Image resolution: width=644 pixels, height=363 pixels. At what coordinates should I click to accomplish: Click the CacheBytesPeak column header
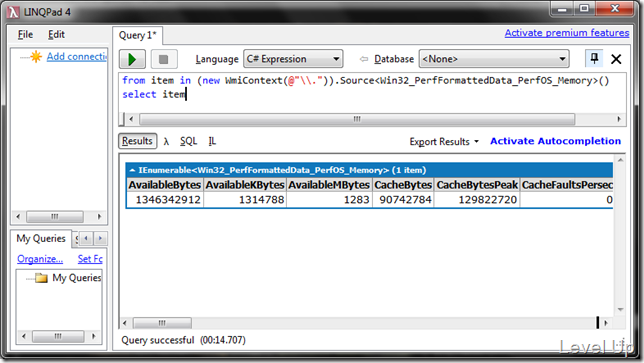tap(477, 185)
